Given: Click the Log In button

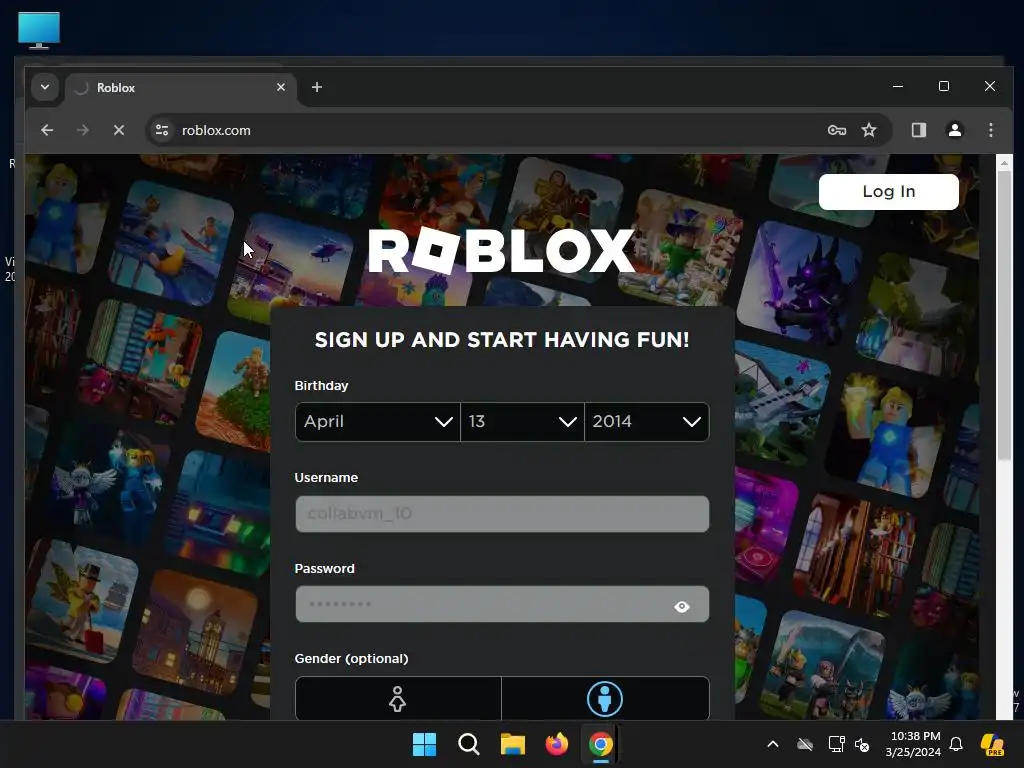Looking at the screenshot, I should [888, 191].
